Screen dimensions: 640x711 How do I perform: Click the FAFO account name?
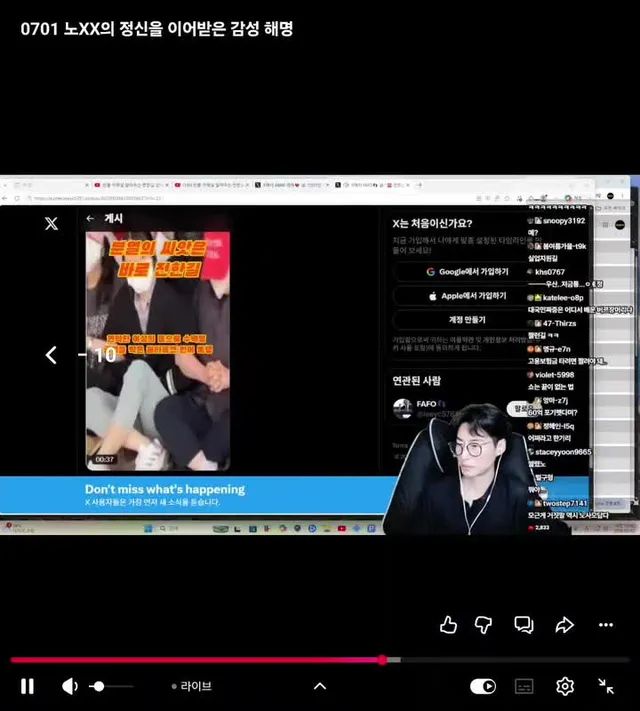(x=426, y=404)
